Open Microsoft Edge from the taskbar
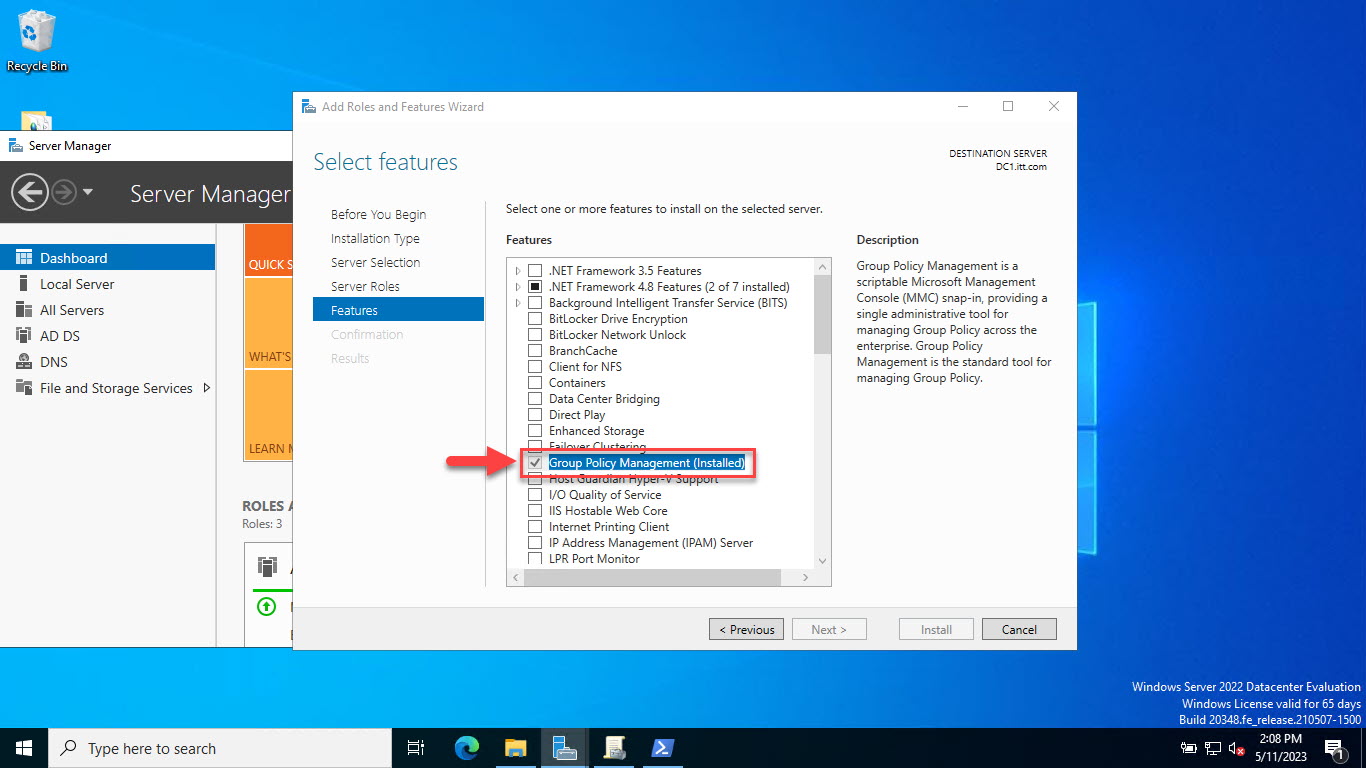 (x=467, y=747)
